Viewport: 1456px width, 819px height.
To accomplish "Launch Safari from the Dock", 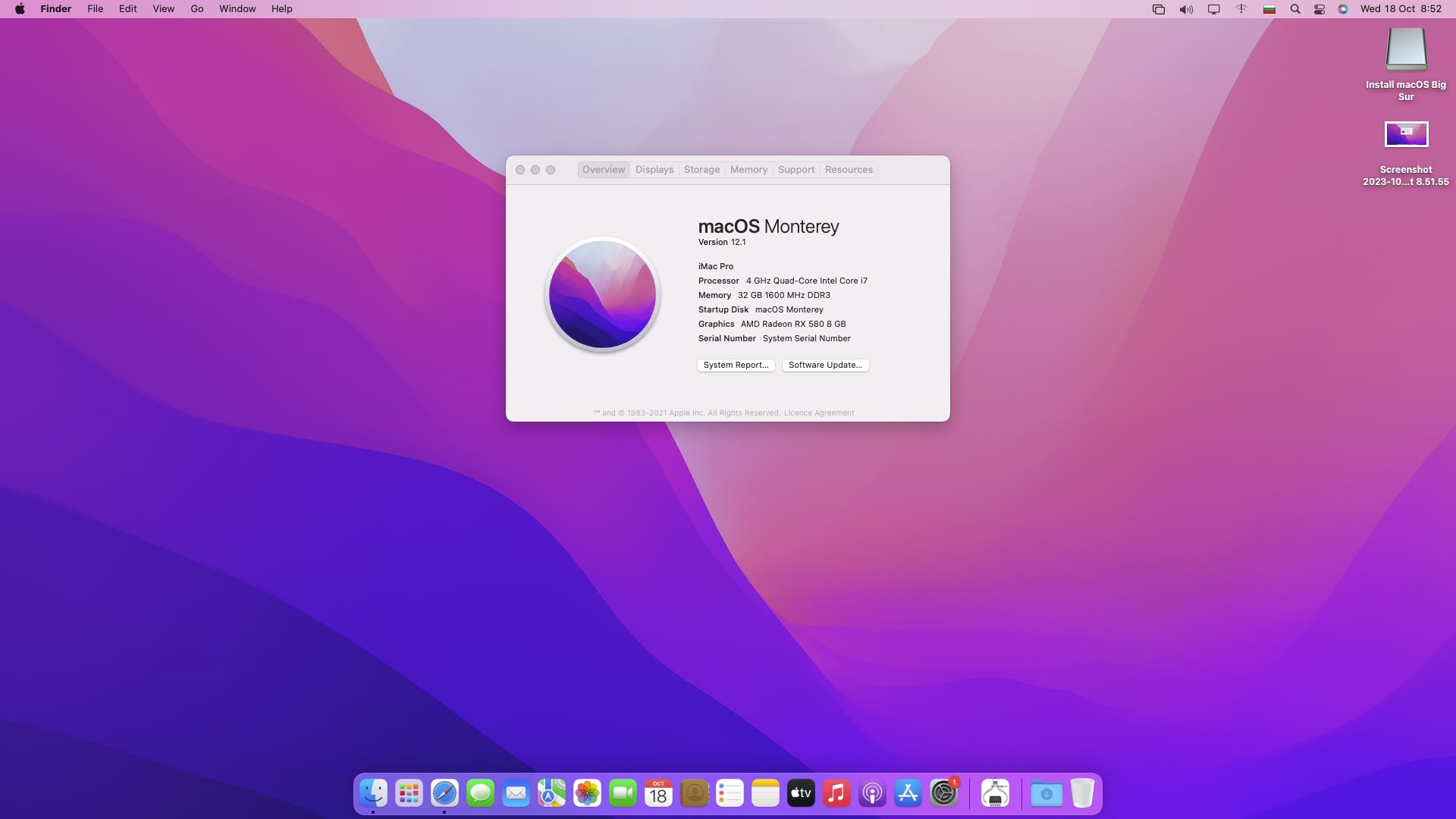I will (x=444, y=793).
